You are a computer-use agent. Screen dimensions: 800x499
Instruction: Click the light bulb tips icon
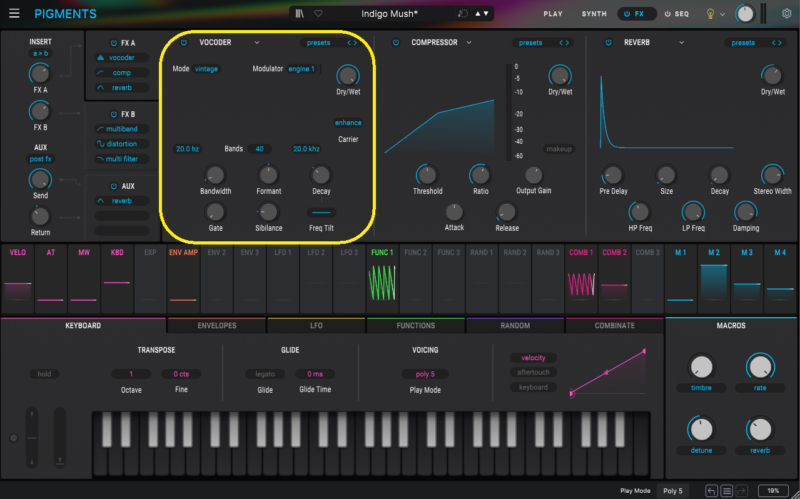(710, 14)
